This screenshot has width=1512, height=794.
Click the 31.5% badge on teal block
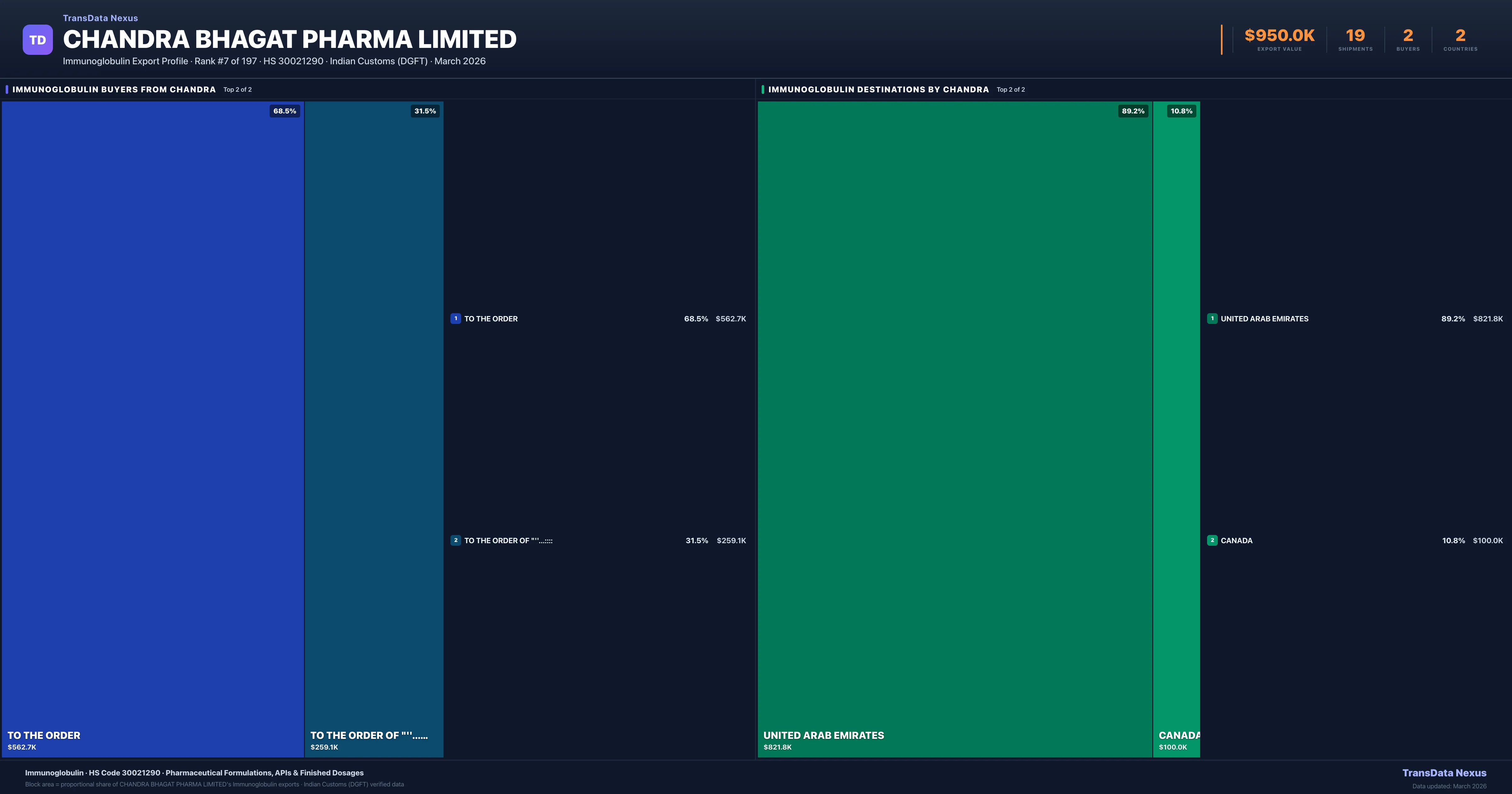425,111
